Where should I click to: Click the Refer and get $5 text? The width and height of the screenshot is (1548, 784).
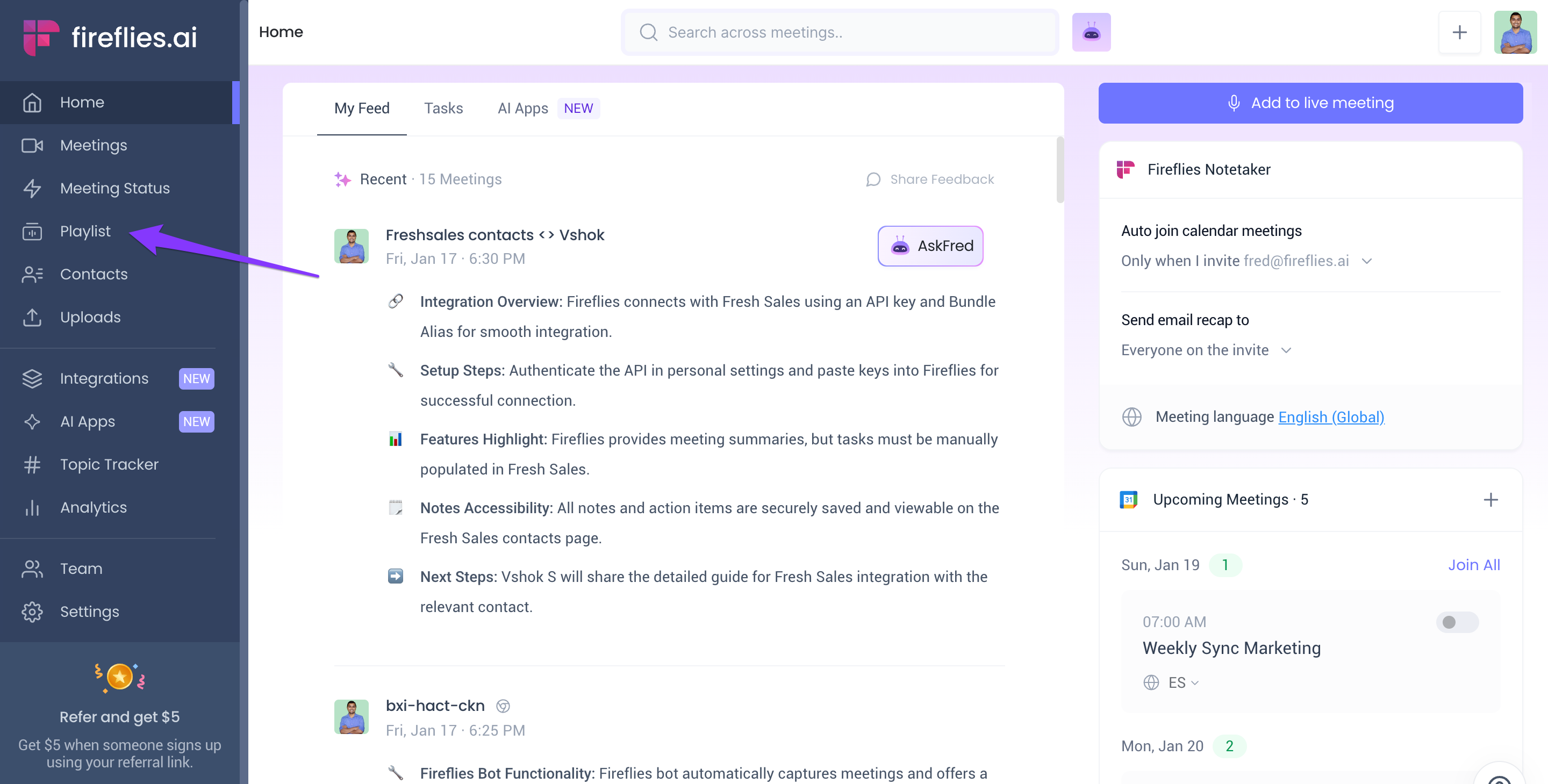(119, 717)
